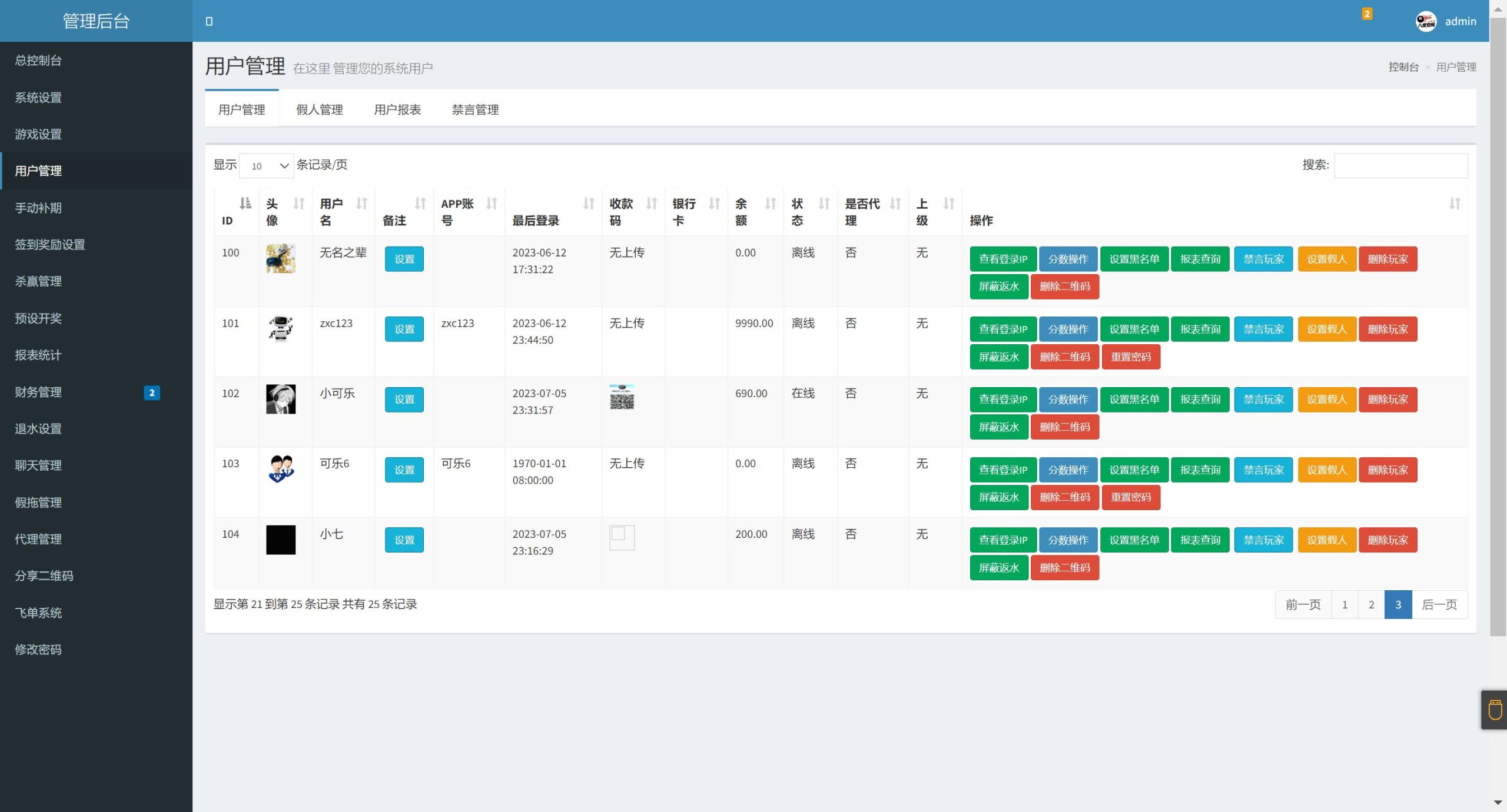Image resolution: width=1507 pixels, height=812 pixels.
Task: Open the orange notification badge in header
Action: [x=1367, y=14]
